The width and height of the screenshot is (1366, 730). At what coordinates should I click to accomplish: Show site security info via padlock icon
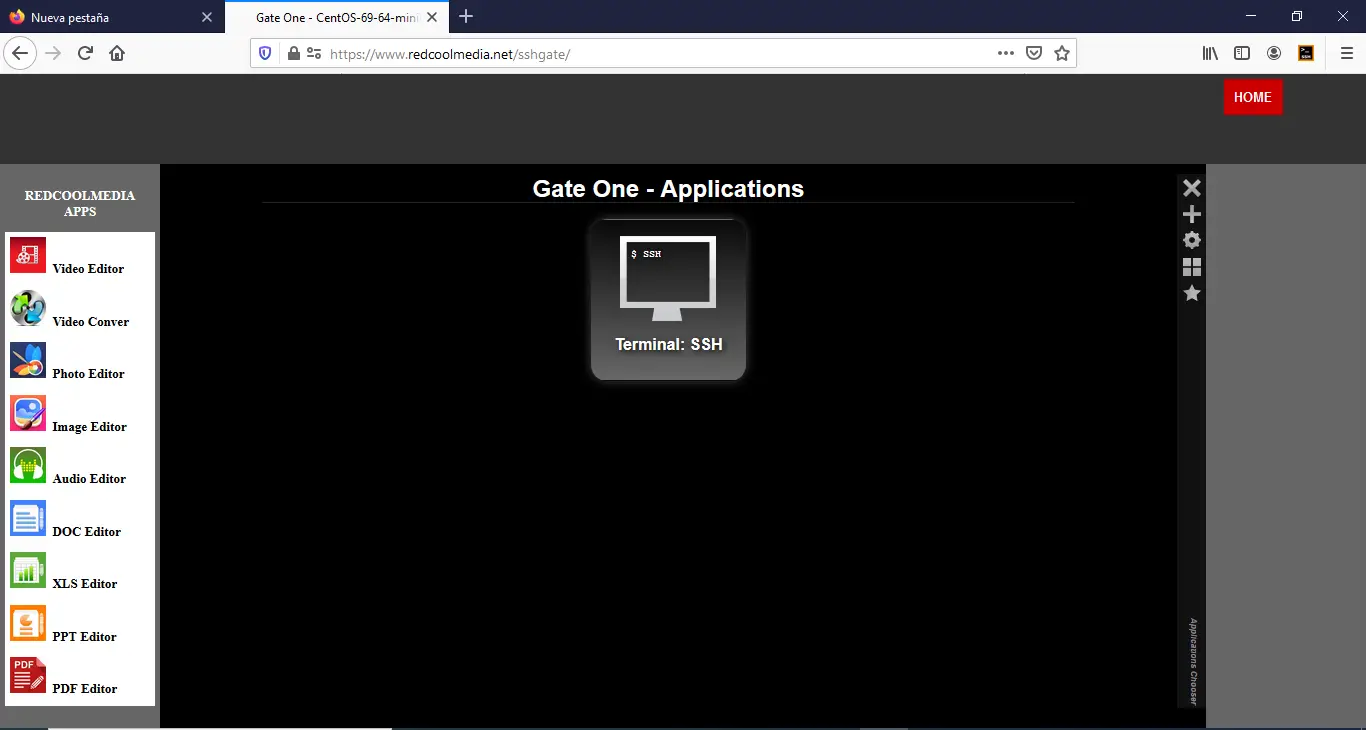[x=294, y=53]
